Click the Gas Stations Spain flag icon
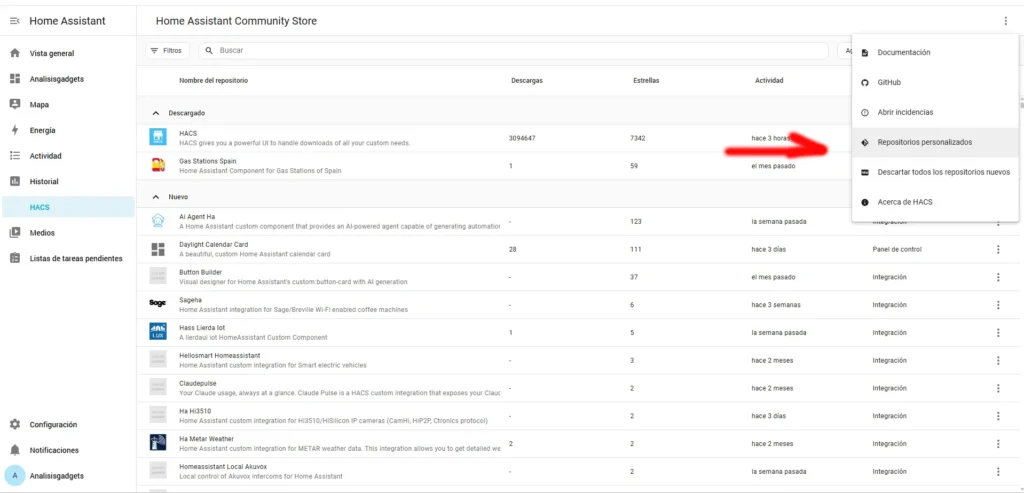This screenshot has width=1024, height=493. [x=157, y=165]
